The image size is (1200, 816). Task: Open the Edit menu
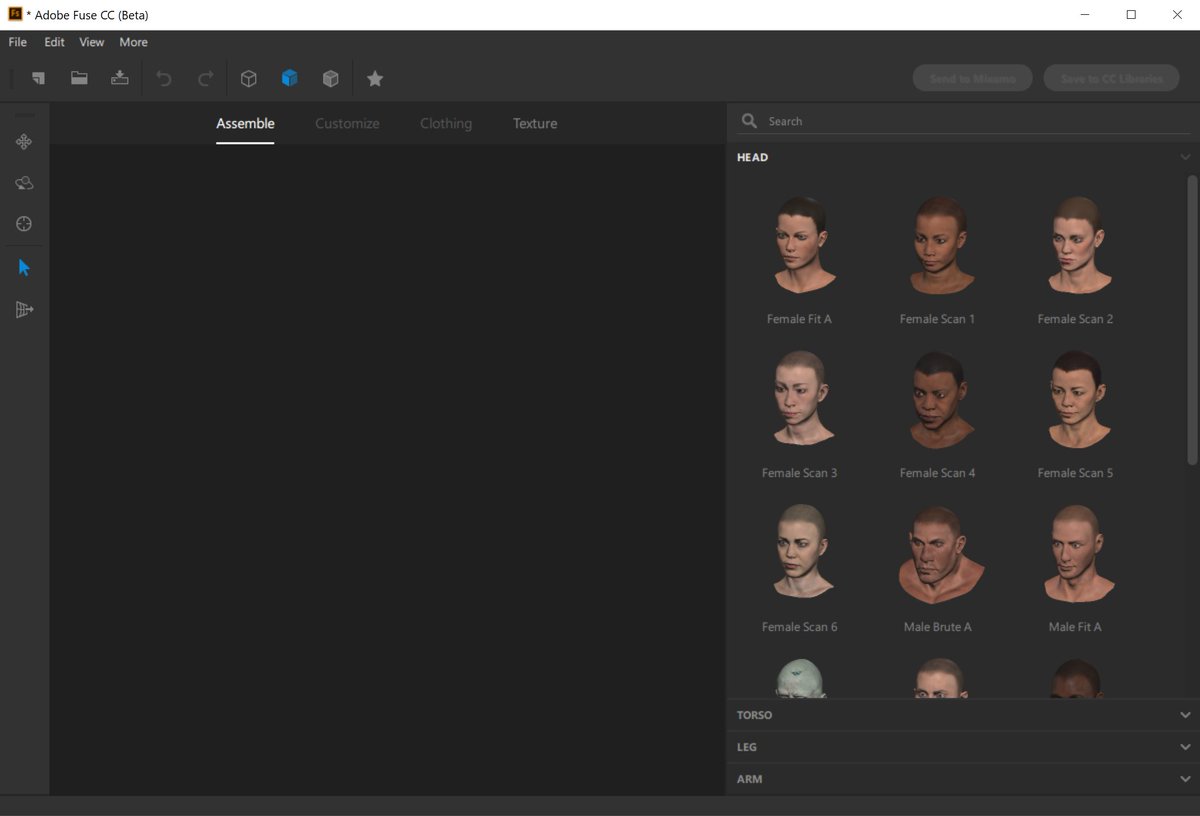[54, 42]
